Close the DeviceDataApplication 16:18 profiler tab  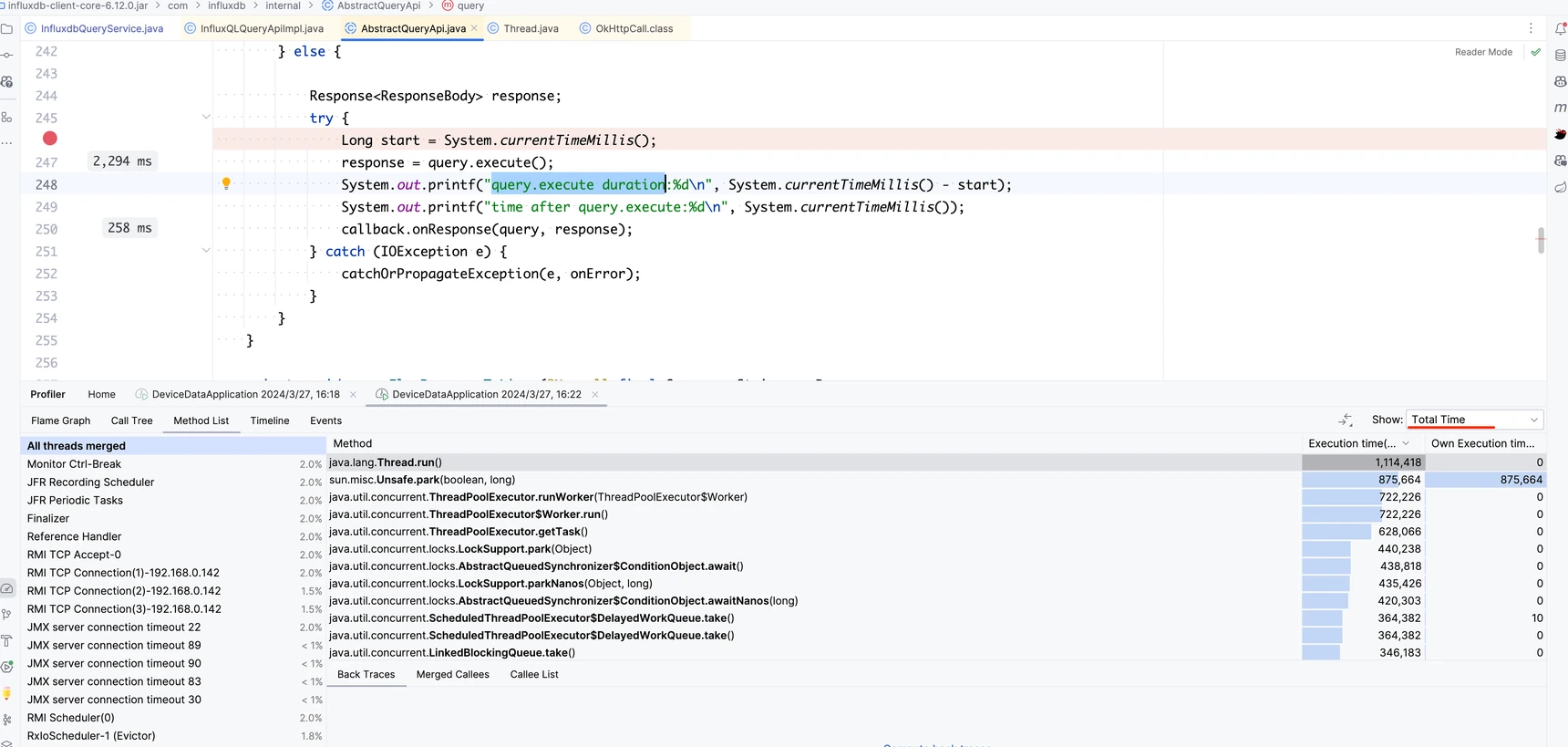(353, 395)
